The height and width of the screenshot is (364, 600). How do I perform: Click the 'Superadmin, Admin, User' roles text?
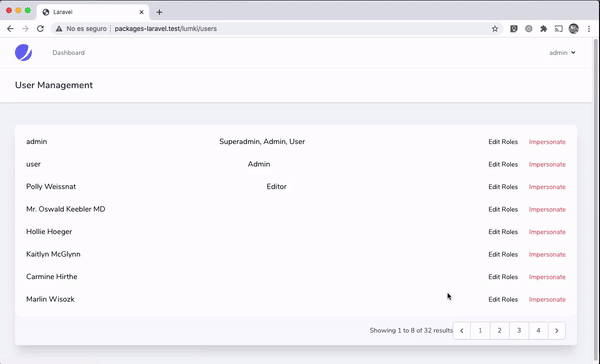[x=262, y=142]
